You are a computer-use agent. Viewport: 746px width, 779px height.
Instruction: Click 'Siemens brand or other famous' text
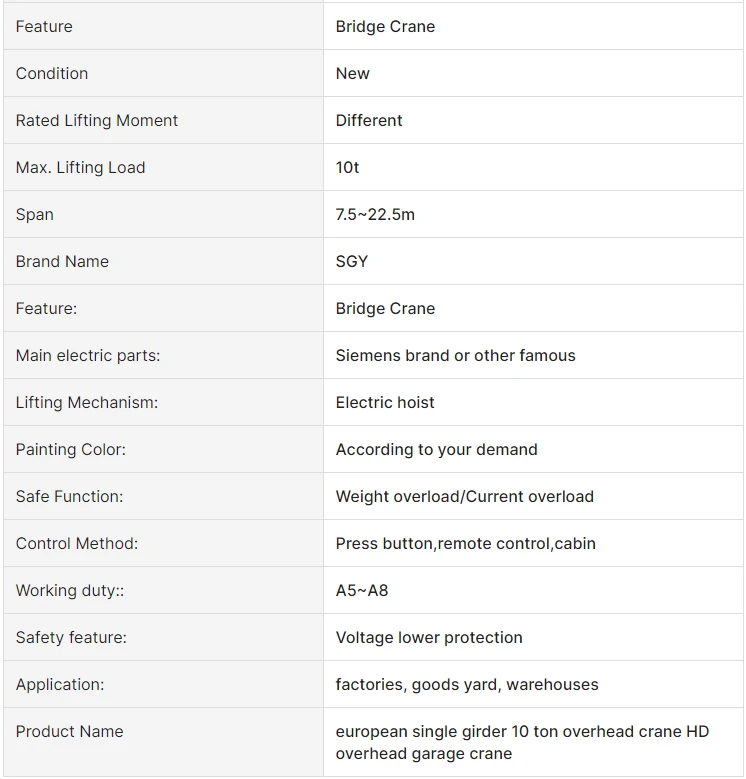[455, 356]
